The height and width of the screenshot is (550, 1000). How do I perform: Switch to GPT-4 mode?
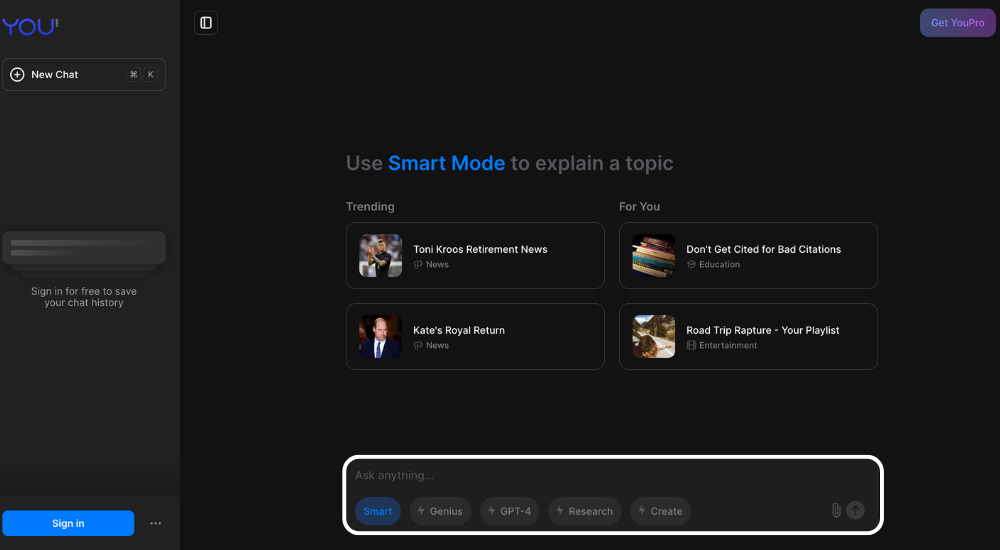coord(510,511)
